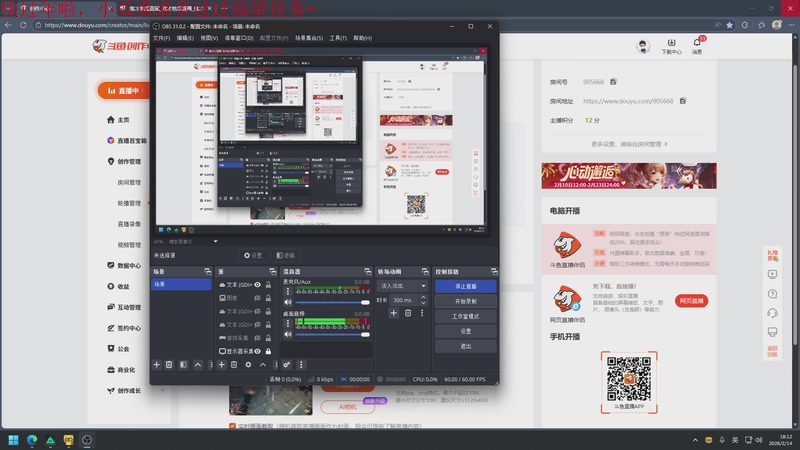This screenshot has width=800, height=450.
Task: Pop out the Audio Mixer dock icon
Action: click(367, 271)
